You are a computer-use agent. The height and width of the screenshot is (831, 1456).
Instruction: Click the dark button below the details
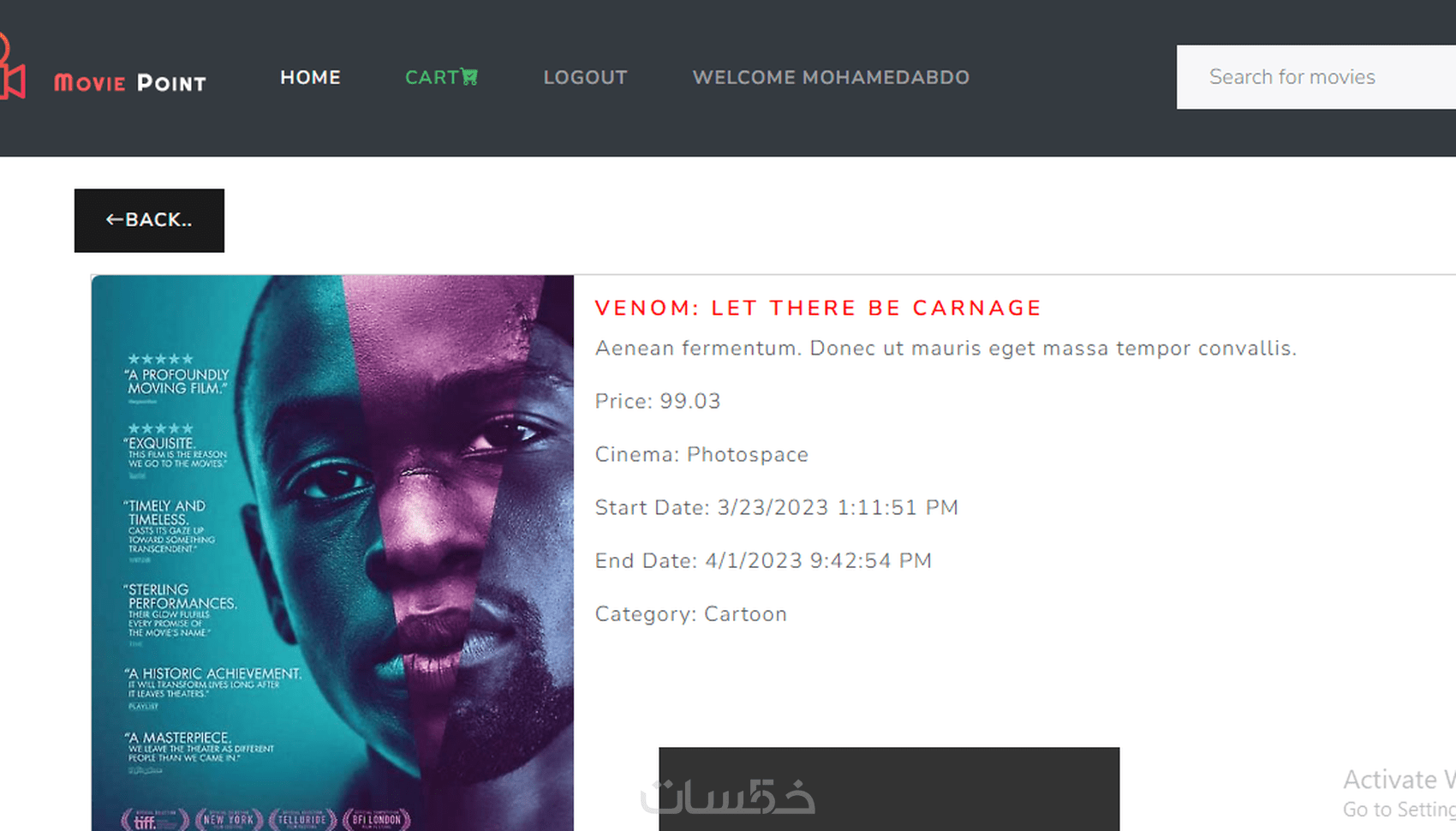tap(889, 789)
